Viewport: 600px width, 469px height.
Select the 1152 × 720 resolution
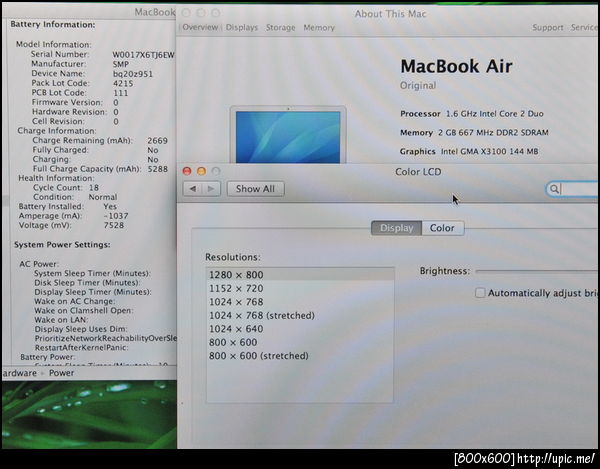coord(300,288)
